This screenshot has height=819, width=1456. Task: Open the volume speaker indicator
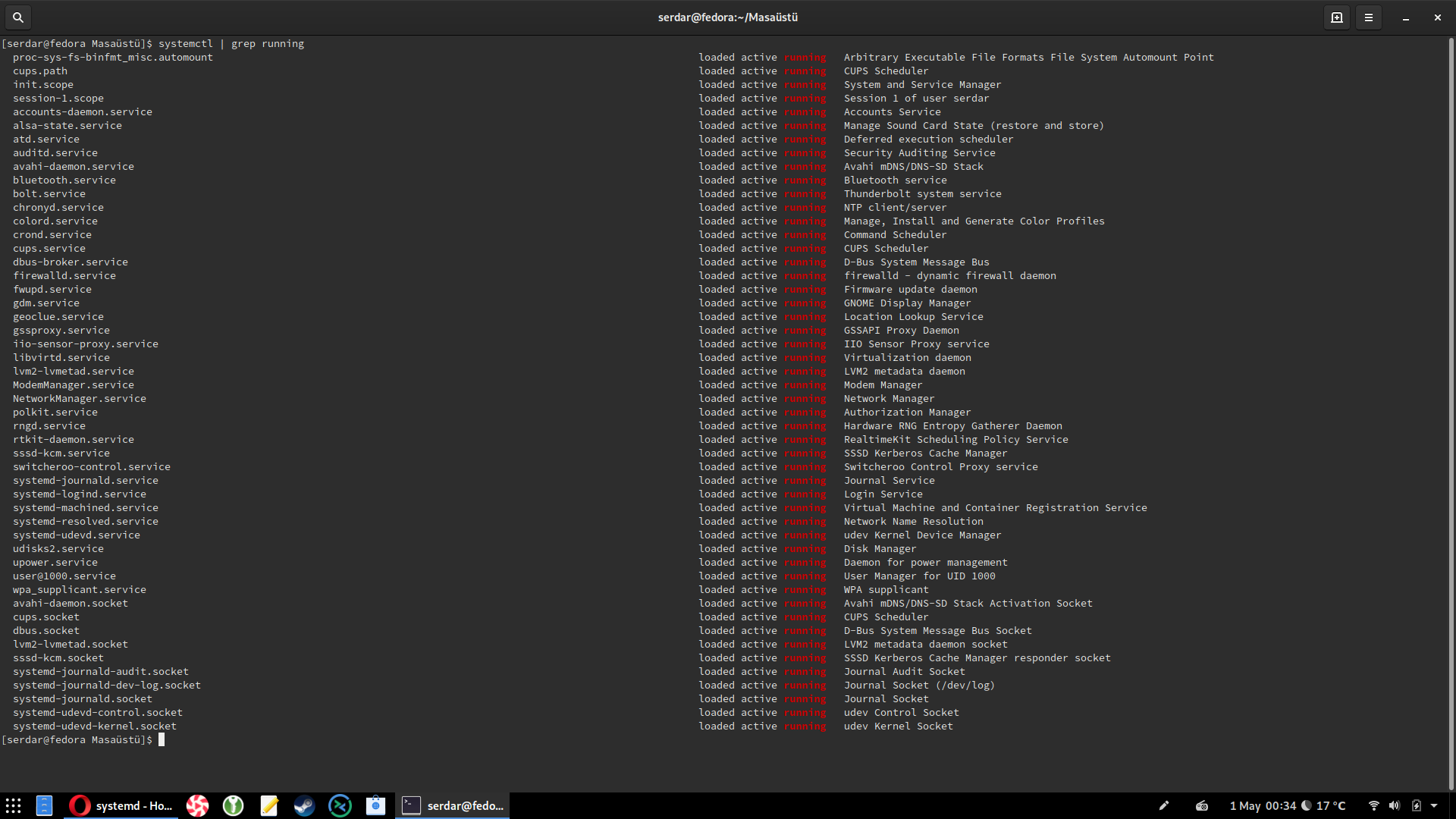coord(1394,805)
